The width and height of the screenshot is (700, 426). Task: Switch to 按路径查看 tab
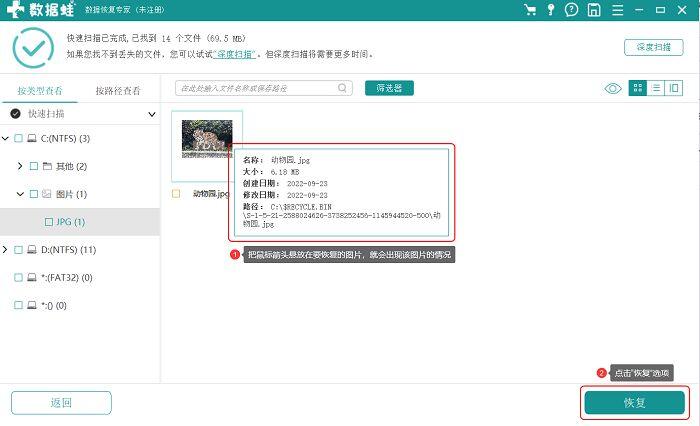point(118,91)
